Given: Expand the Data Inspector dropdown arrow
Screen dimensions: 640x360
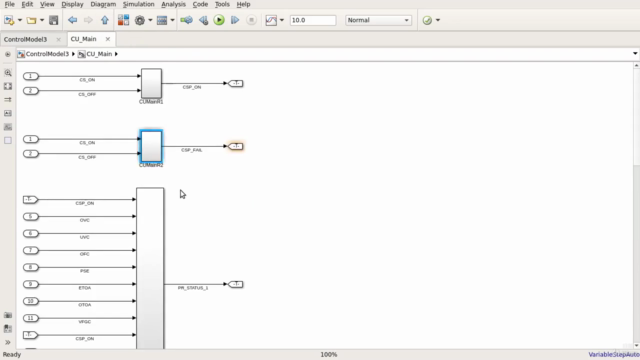Looking at the screenshot, I should tap(282, 20).
